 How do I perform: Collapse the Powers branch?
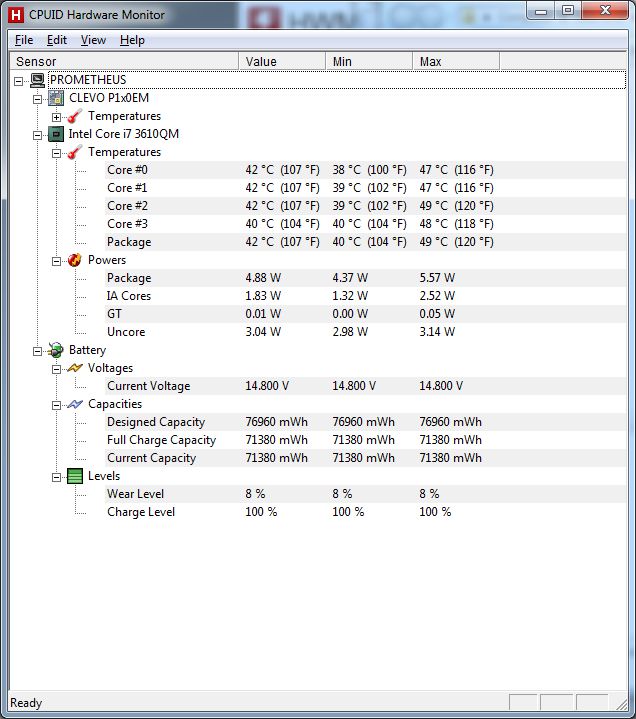[x=56, y=261]
